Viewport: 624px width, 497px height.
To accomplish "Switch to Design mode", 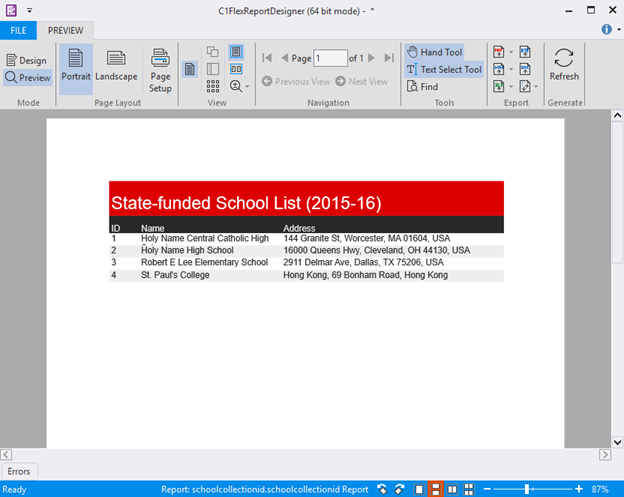I will [x=27, y=60].
